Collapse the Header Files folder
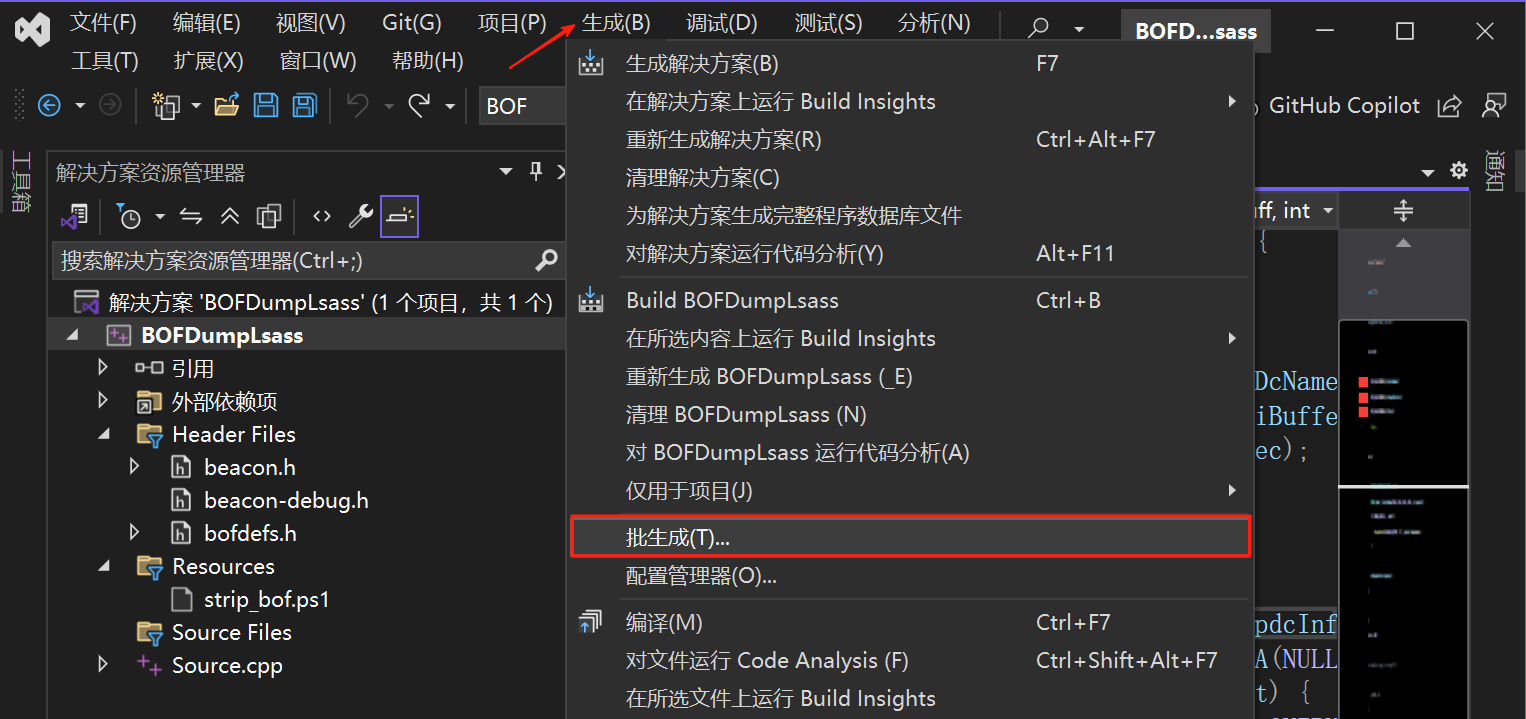 point(103,434)
